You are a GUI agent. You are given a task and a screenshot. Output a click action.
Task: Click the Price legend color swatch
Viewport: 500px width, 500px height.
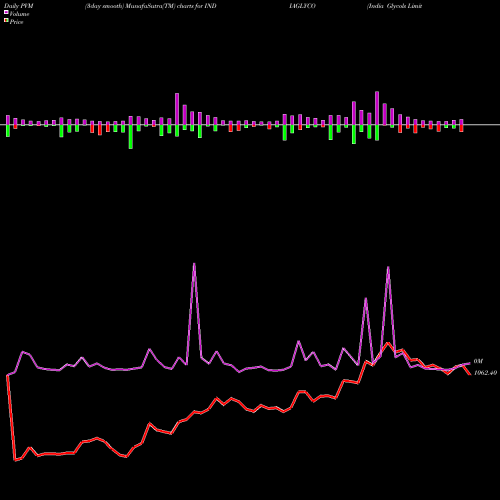pyautogui.click(x=6, y=21)
